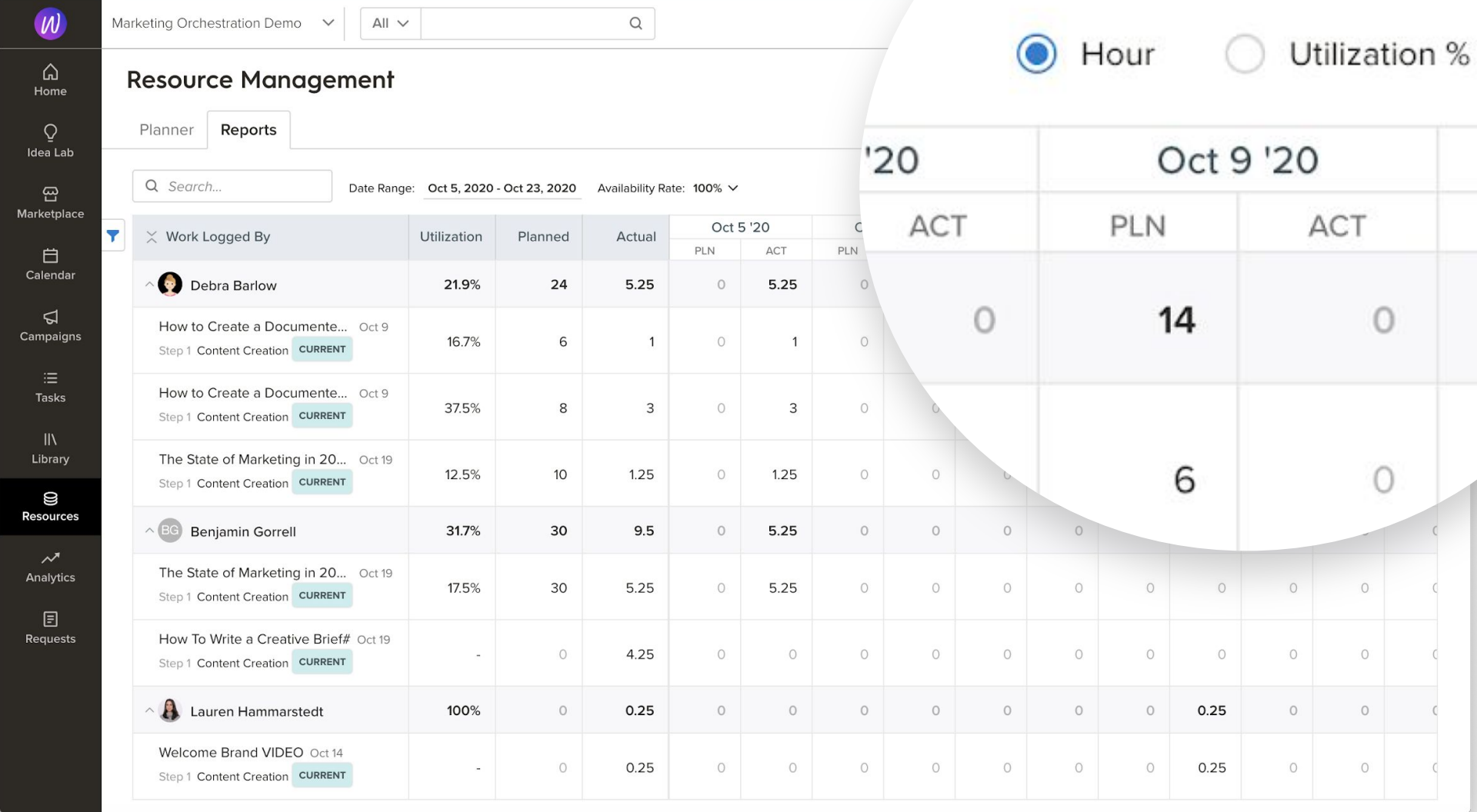This screenshot has width=1477, height=812.
Task: Open Idea Lab from the sidebar
Action: (x=50, y=141)
